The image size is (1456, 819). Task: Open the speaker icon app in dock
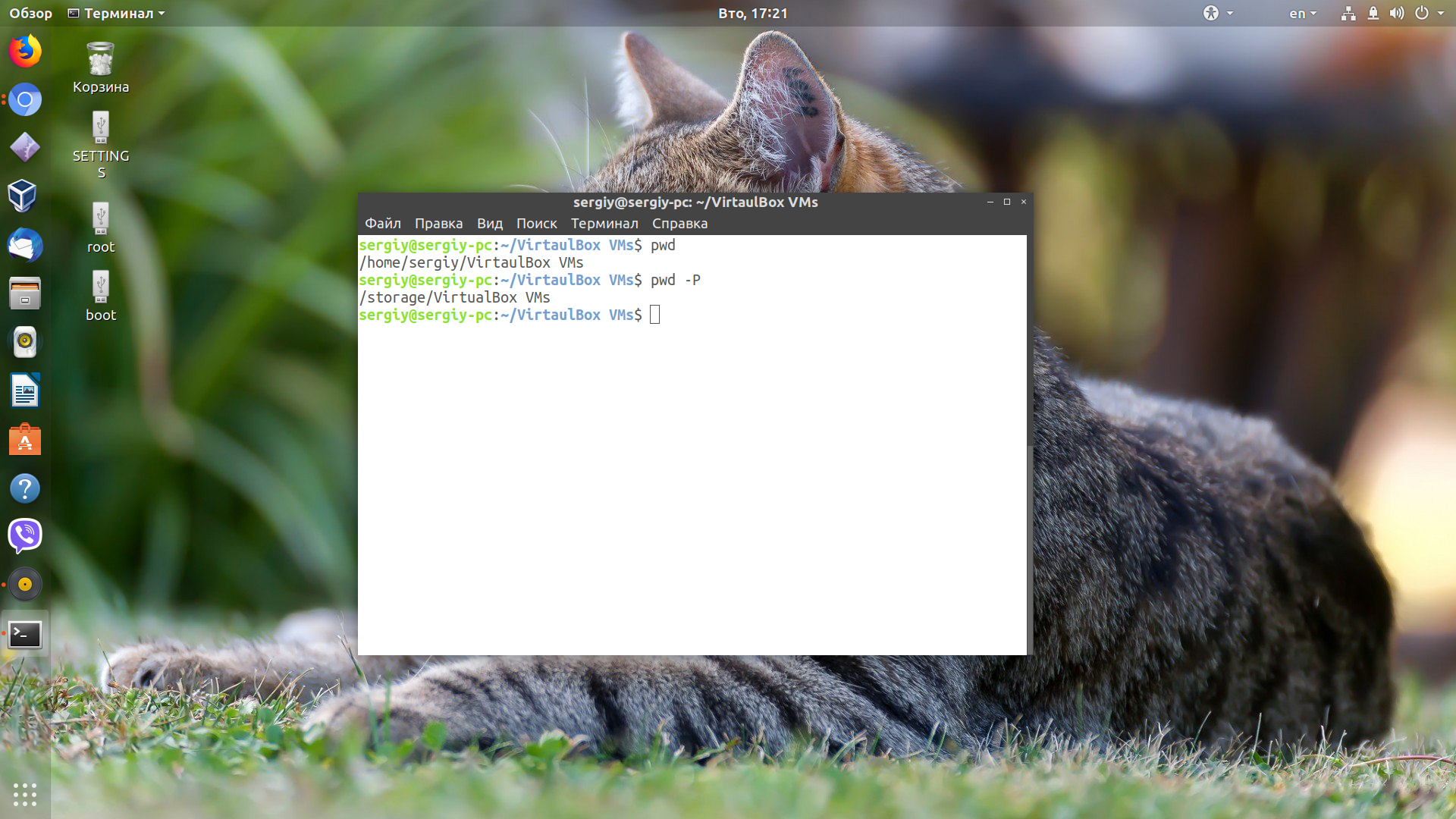[25, 342]
